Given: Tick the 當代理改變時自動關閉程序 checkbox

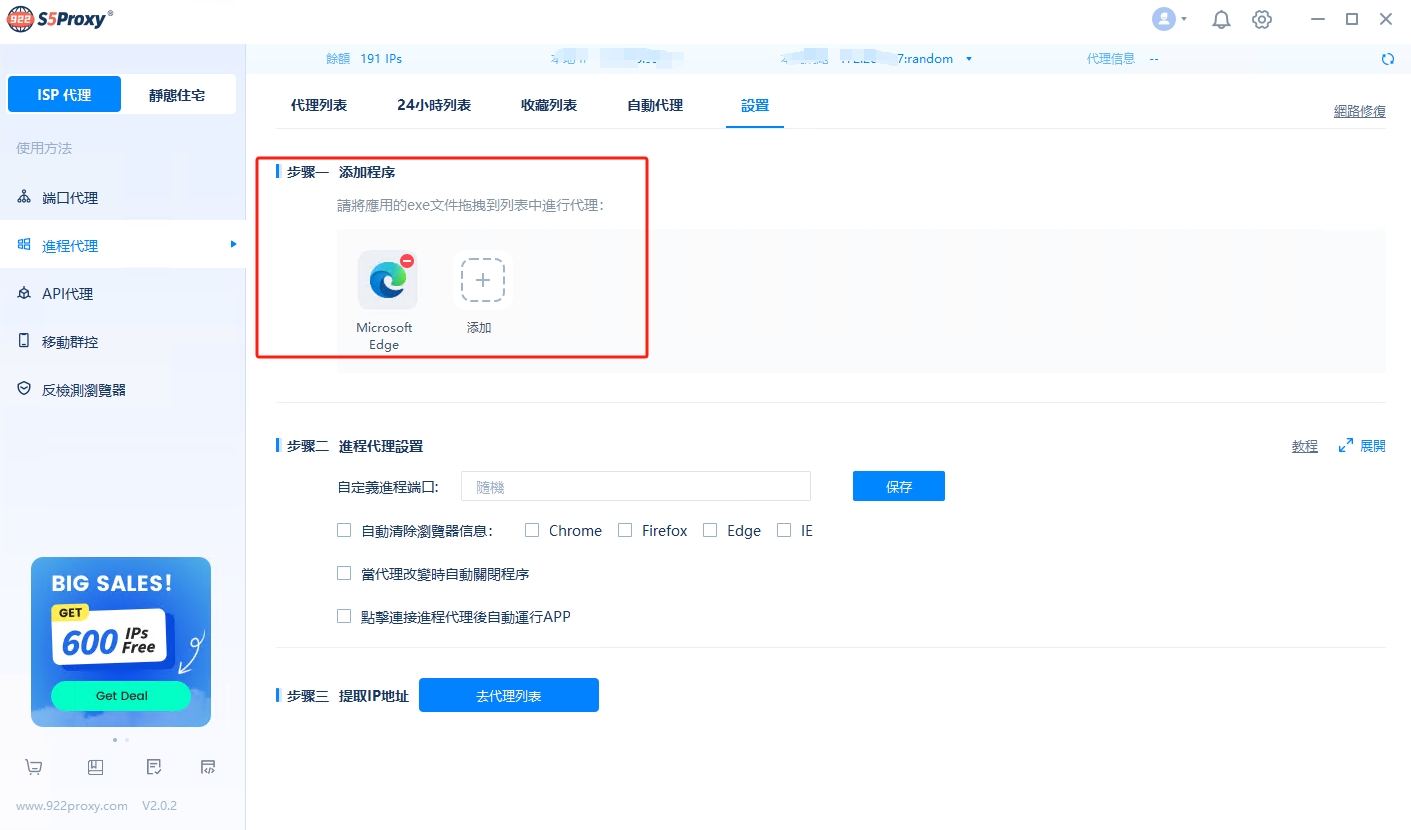Looking at the screenshot, I should click(x=344, y=574).
